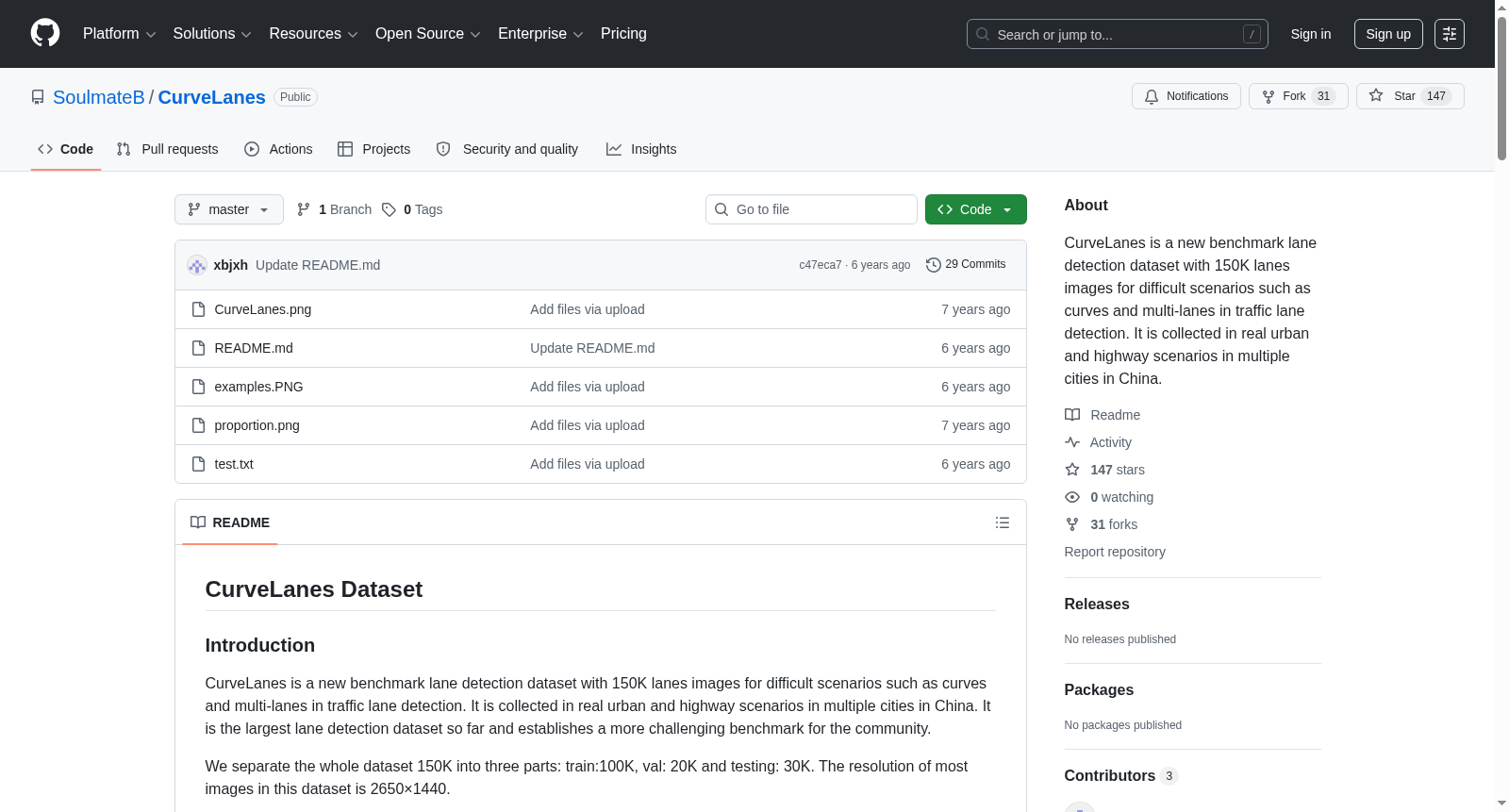Click the fork icon beside 31 forks
Screen dimensions: 1509x812
[1072, 524]
